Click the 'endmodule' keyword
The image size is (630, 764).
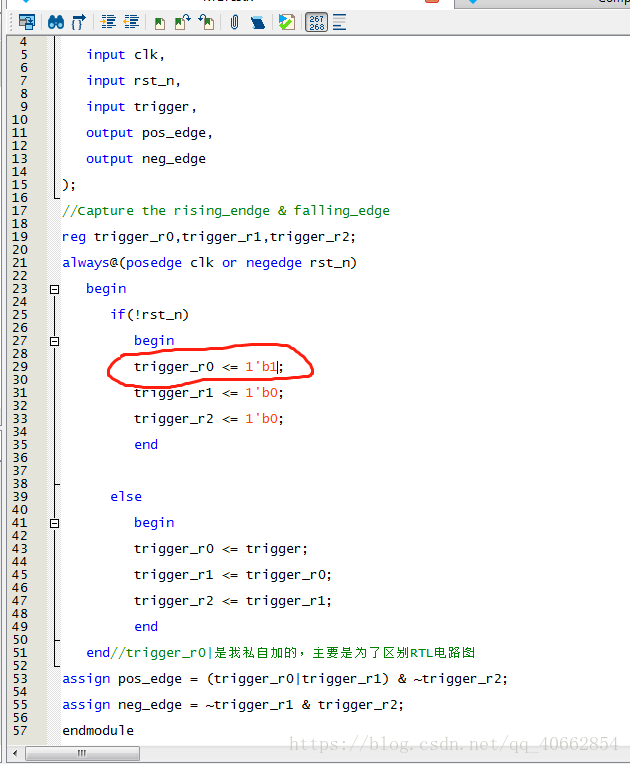coord(98,730)
